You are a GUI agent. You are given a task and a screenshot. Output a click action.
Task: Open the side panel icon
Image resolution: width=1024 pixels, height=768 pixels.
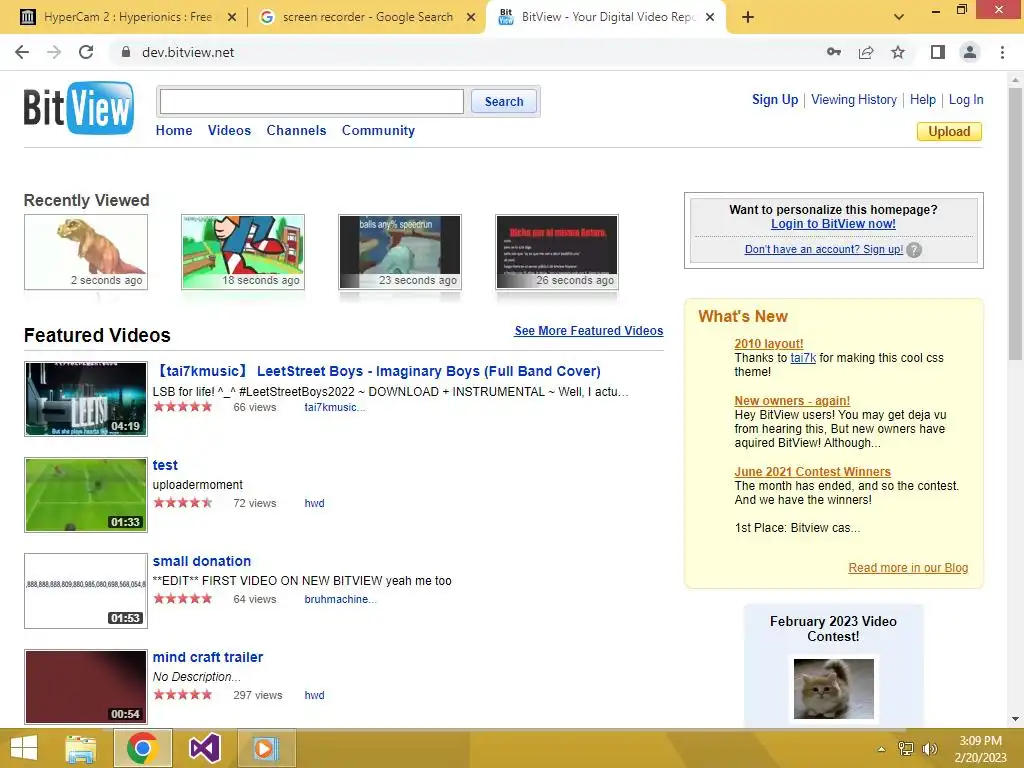click(x=938, y=52)
